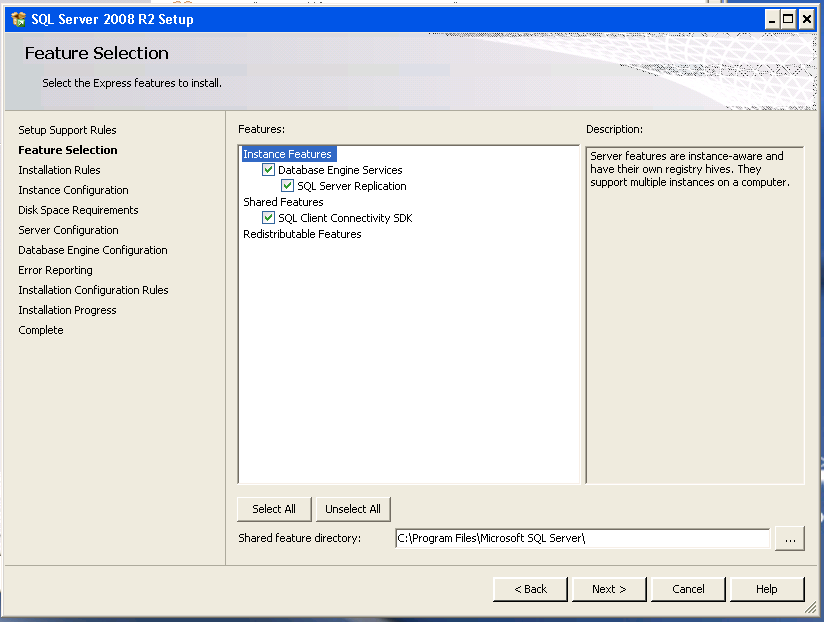This screenshot has height=622, width=824.
Task: Uncheck the SQL Server Replication checkbox
Action: pyautogui.click(x=287, y=185)
